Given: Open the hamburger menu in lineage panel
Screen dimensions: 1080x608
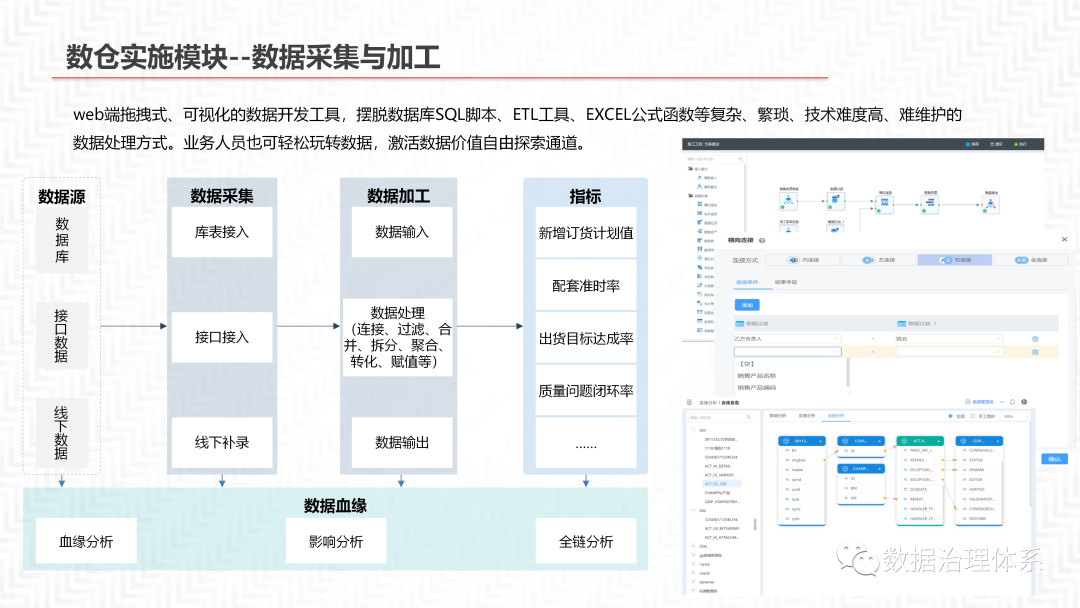Looking at the screenshot, I should [689, 401].
